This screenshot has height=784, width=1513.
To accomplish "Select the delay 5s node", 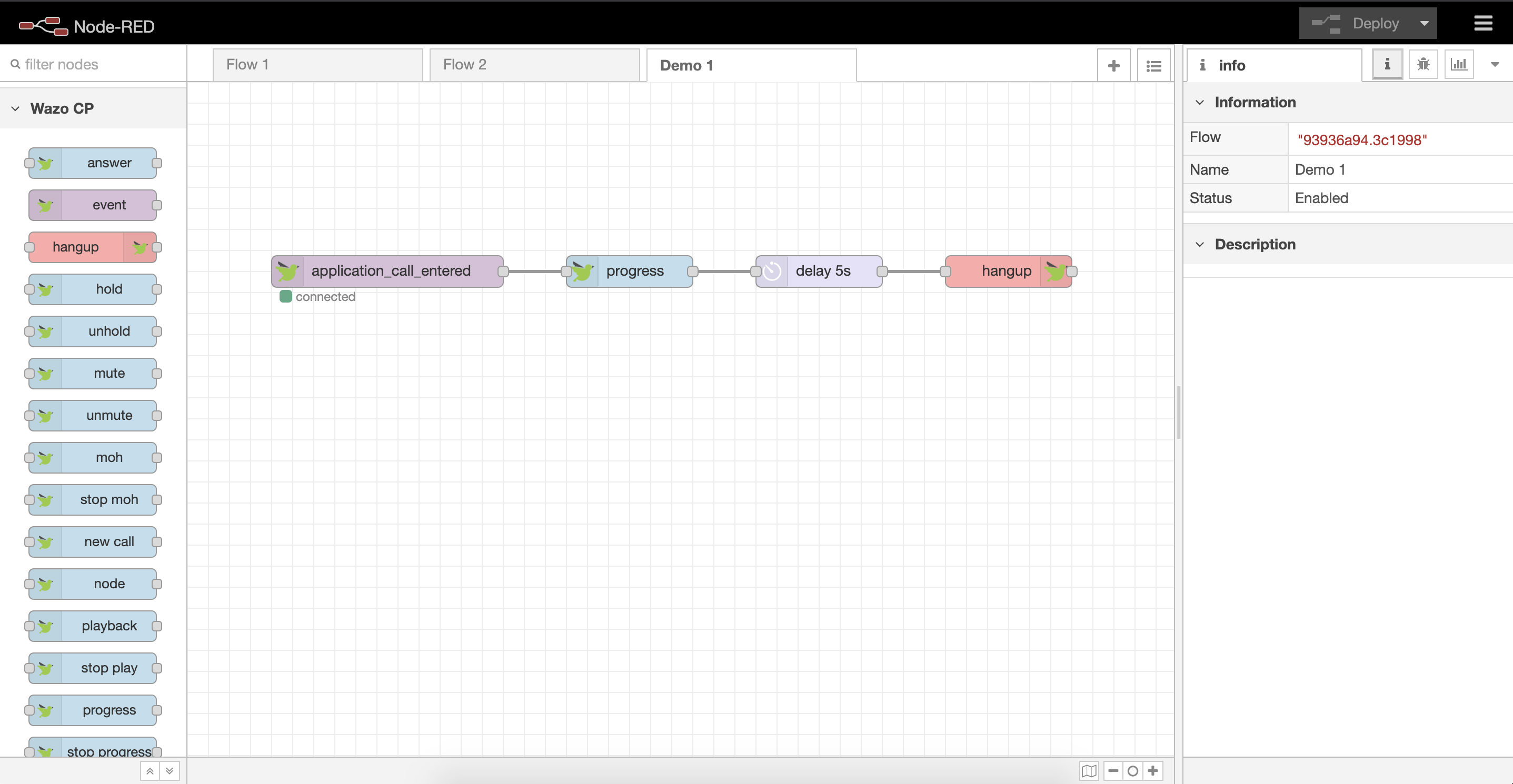I will click(822, 271).
